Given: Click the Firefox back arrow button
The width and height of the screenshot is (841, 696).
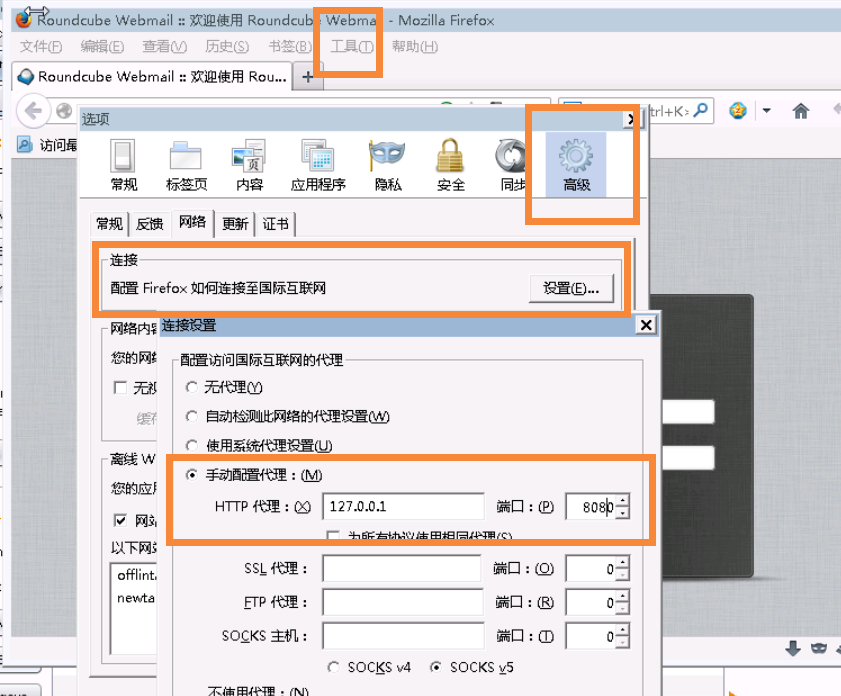Looking at the screenshot, I should pyautogui.click(x=33, y=111).
